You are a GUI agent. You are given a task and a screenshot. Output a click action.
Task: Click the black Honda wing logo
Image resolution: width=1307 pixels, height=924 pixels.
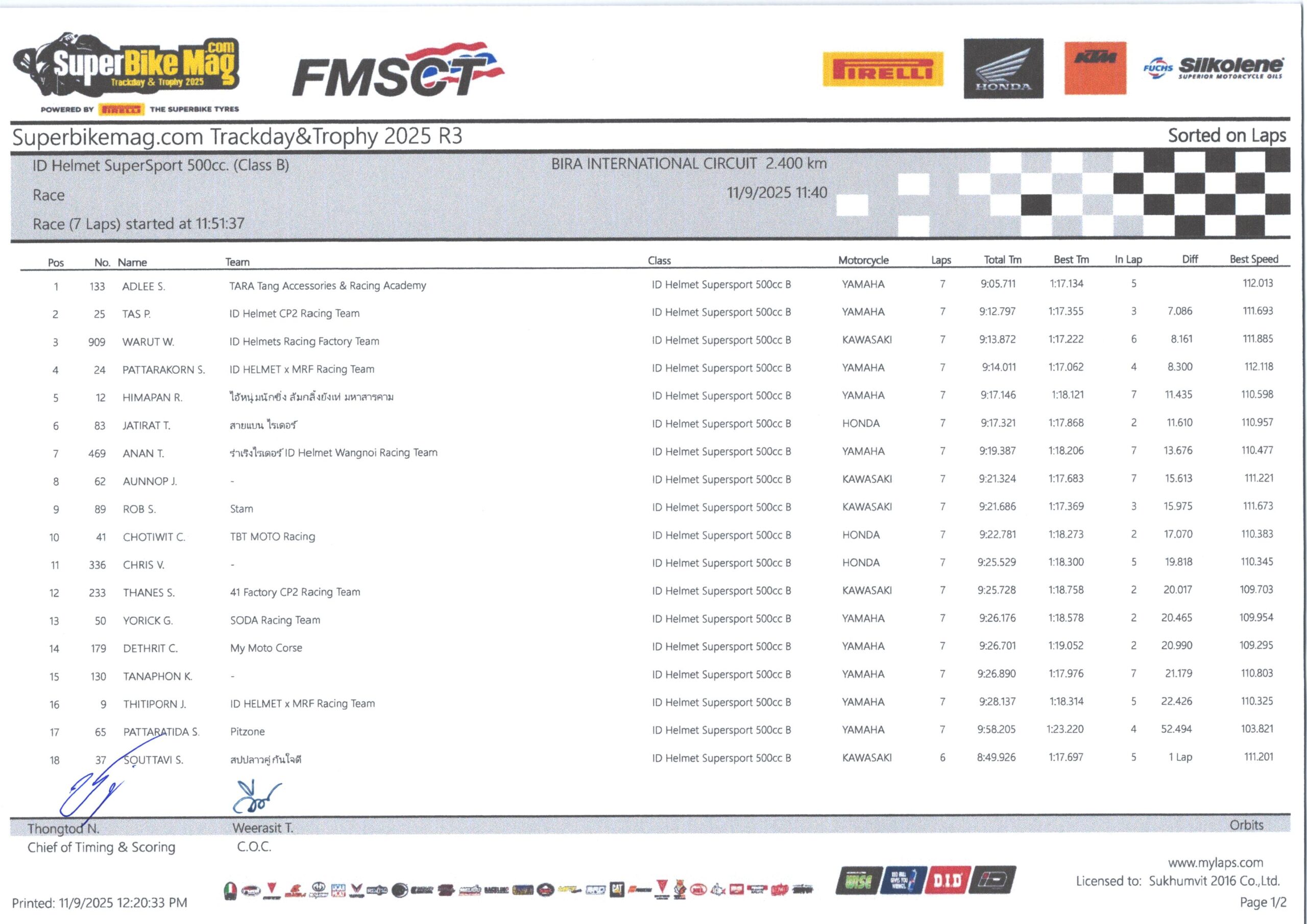click(x=1003, y=69)
